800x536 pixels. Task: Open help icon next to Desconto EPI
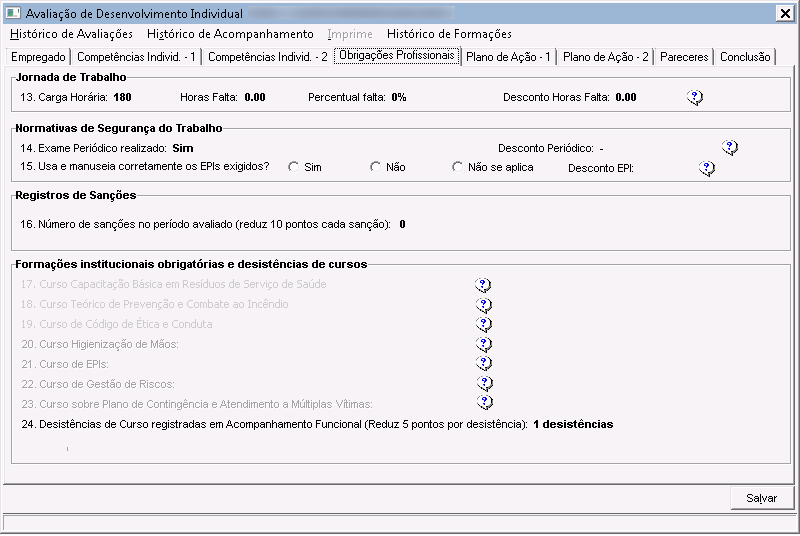point(707,168)
